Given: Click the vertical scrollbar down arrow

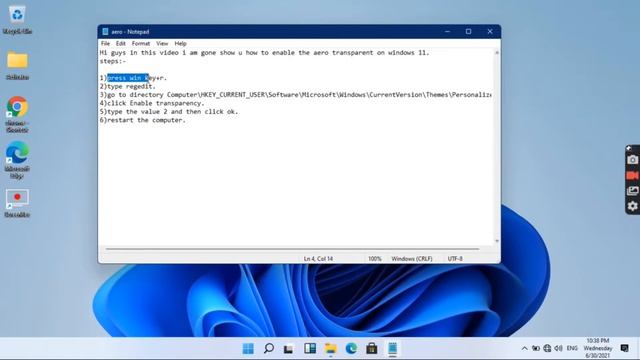Looking at the screenshot, I should (x=497, y=241).
